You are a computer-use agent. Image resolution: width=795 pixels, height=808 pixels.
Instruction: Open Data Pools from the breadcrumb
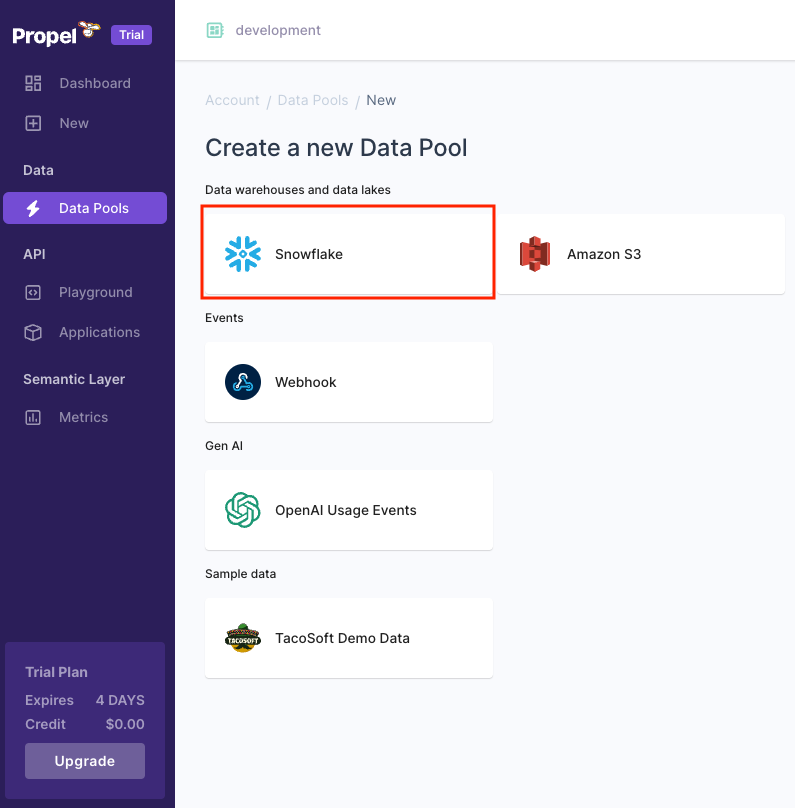tap(311, 100)
